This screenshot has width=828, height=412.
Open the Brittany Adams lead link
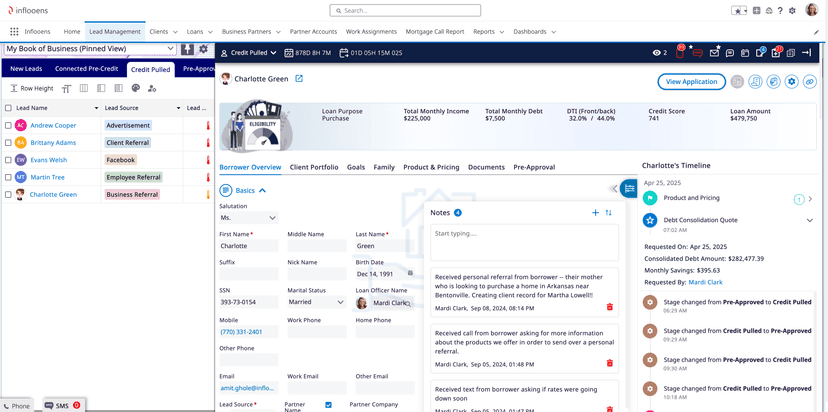(53, 143)
